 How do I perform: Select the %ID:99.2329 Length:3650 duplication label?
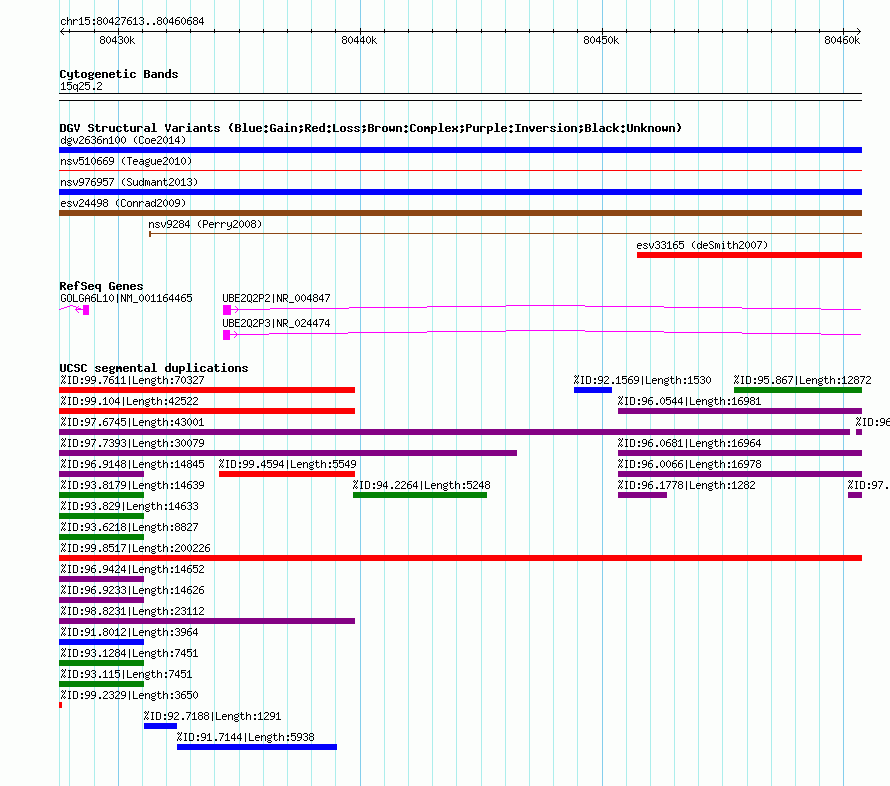pyautogui.click(x=129, y=695)
